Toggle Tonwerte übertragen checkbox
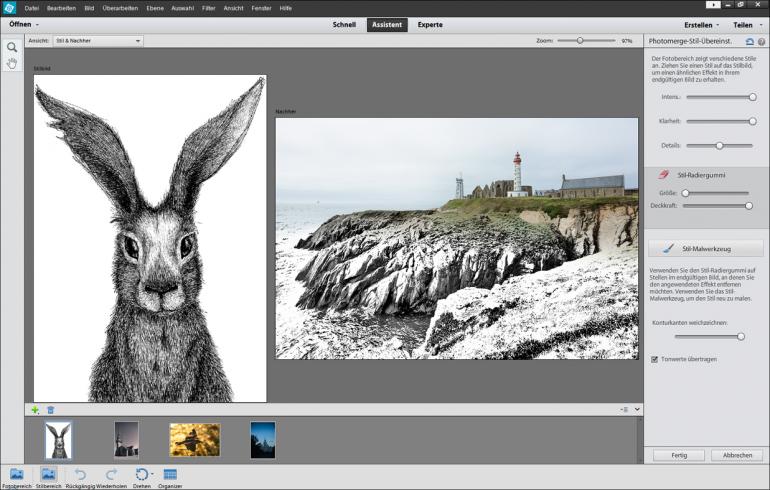Viewport: 770px width, 490px height. click(654, 359)
